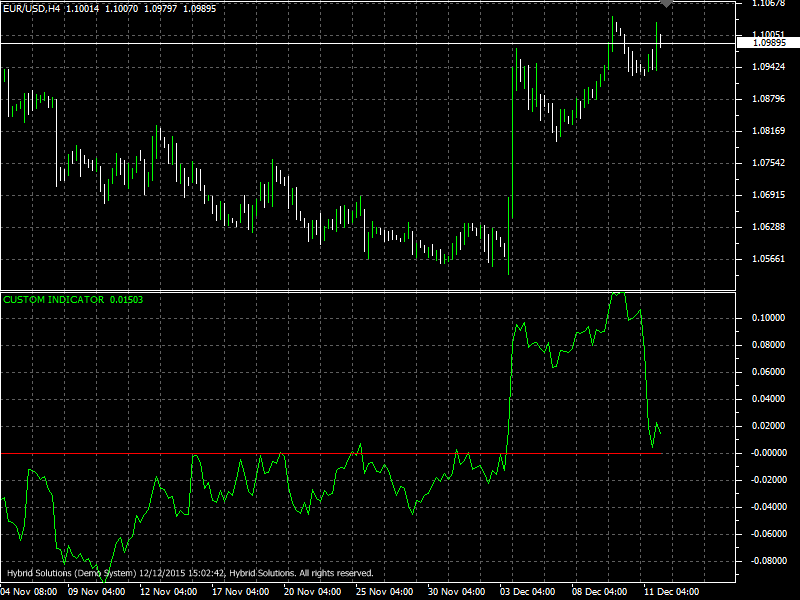This screenshot has width=800, height=600.
Task: Click the indicator's 0.00000 zero level label
Action: [x=766, y=451]
